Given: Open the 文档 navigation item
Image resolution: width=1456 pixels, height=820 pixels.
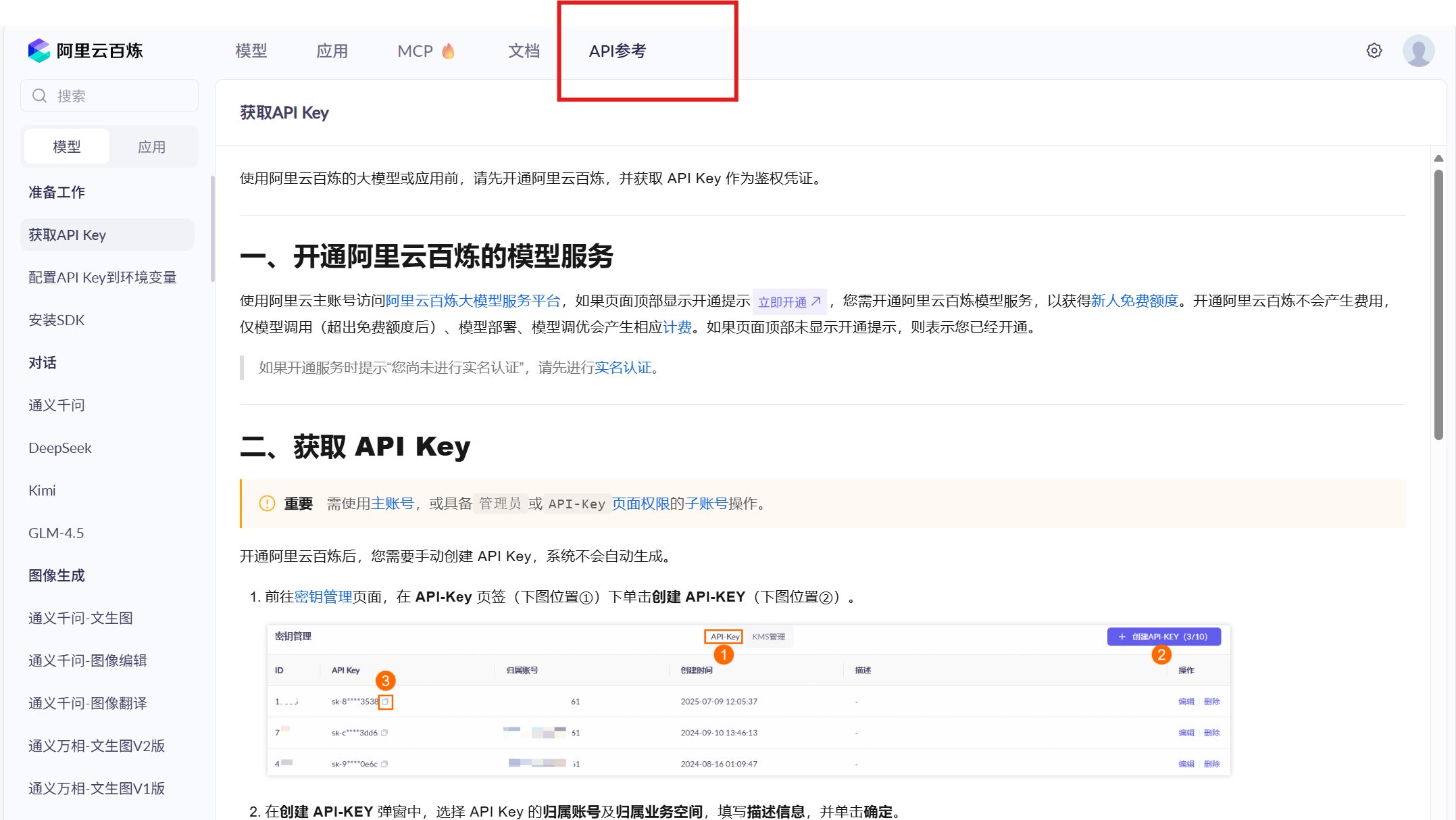Looking at the screenshot, I should pyautogui.click(x=524, y=51).
